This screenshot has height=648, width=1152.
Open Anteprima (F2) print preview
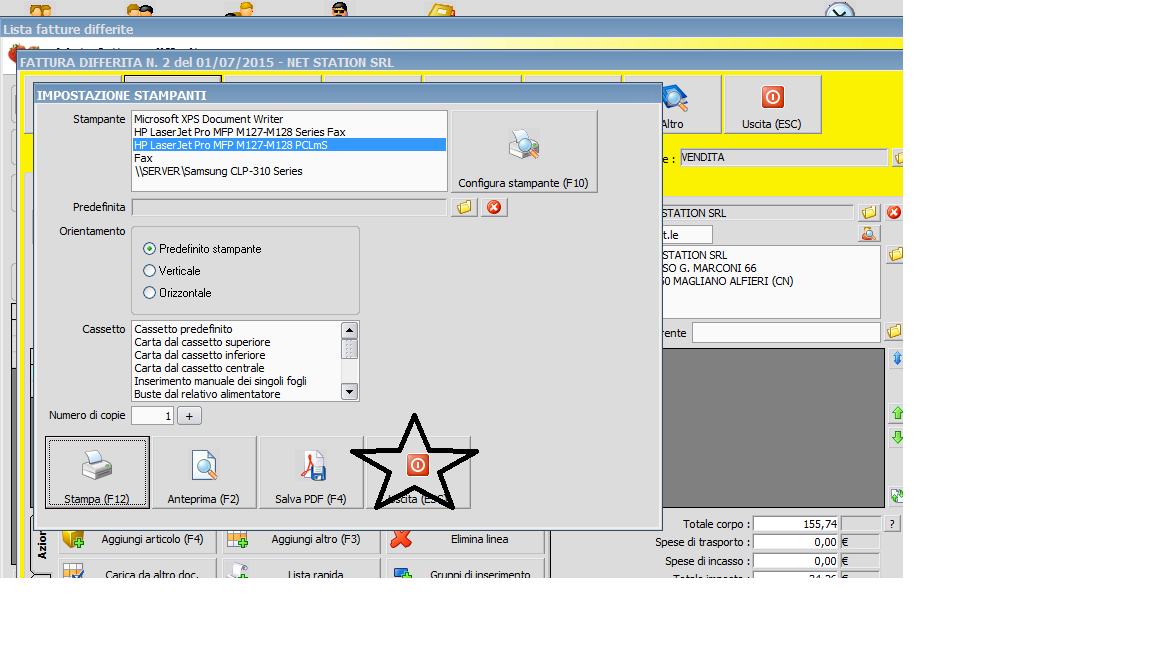coord(204,472)
